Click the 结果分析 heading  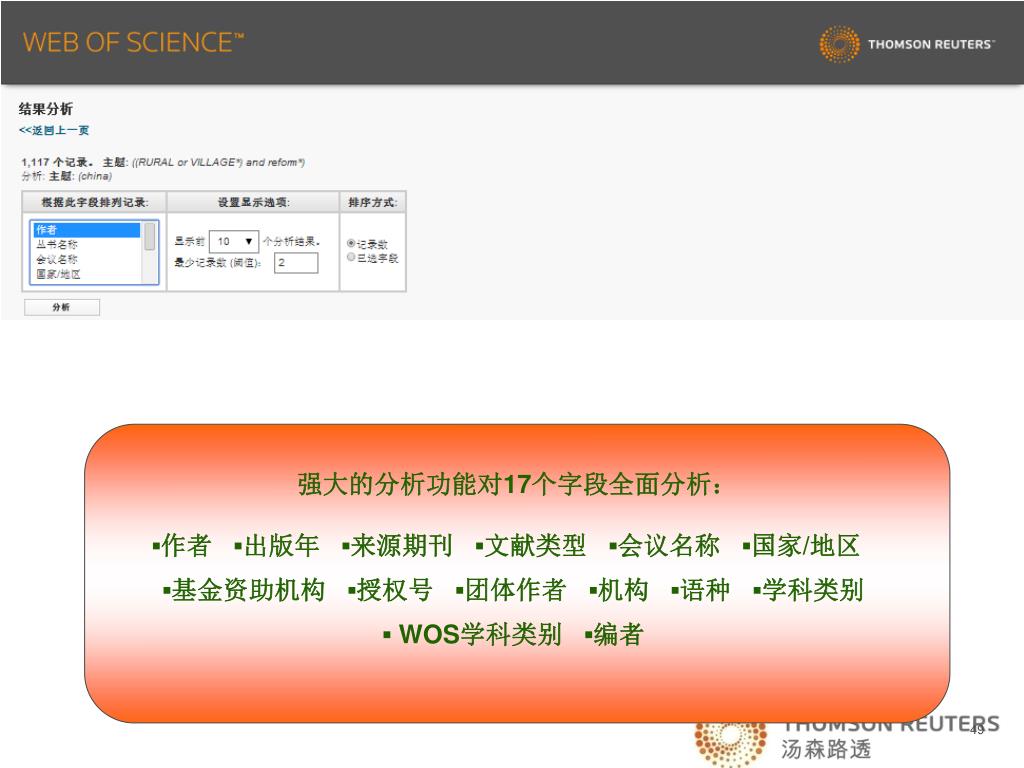(x=46, y=108)
